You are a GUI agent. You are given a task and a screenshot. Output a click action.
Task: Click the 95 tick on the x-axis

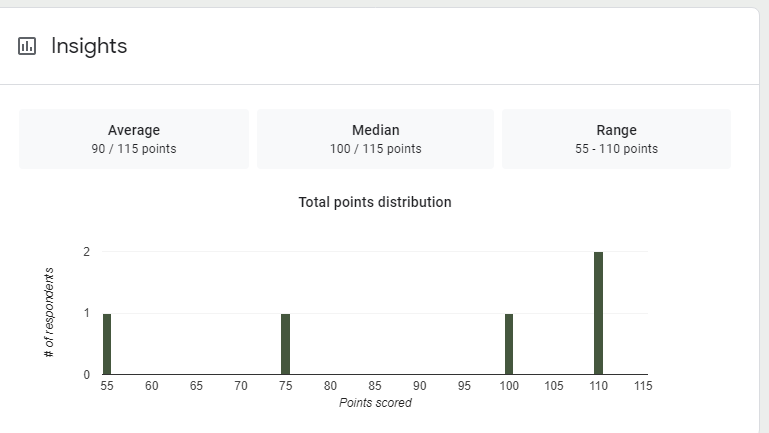[464, 385]
